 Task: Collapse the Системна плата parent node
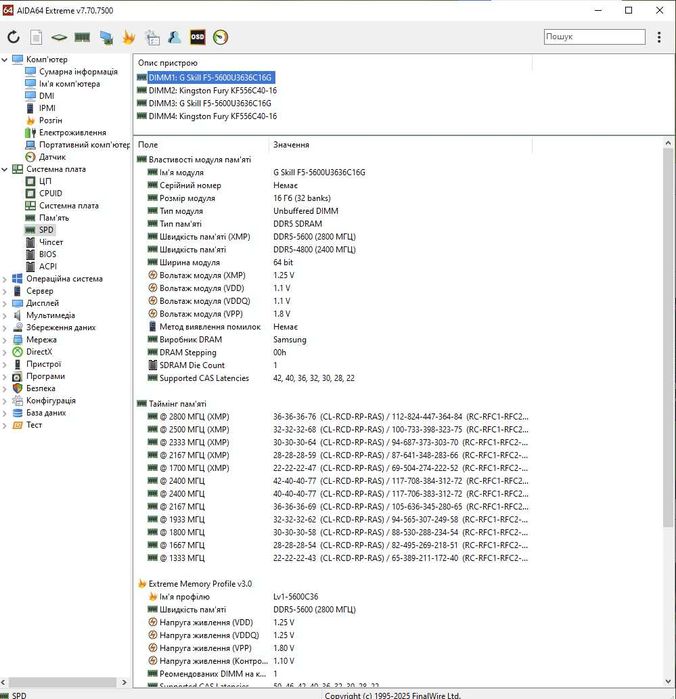4,169
